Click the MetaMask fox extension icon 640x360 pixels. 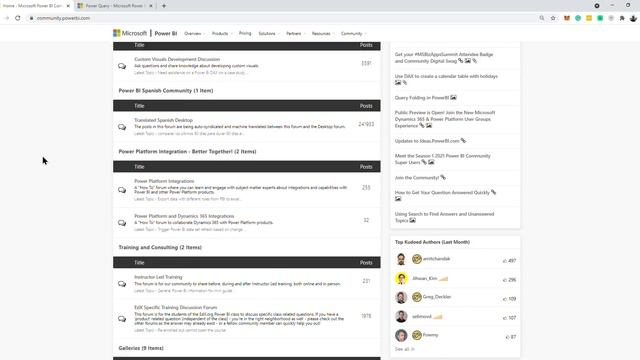[567, 18]
